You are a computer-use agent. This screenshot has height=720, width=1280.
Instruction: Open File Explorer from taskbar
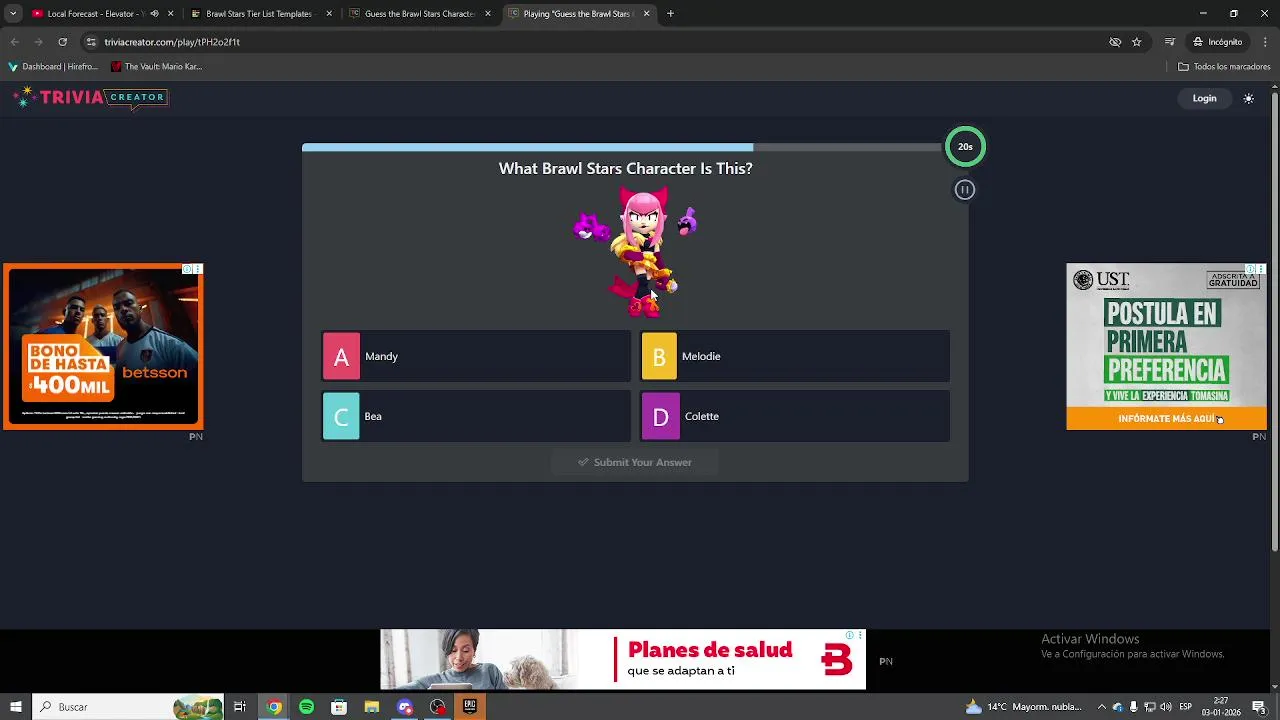(x=372, y=707)
